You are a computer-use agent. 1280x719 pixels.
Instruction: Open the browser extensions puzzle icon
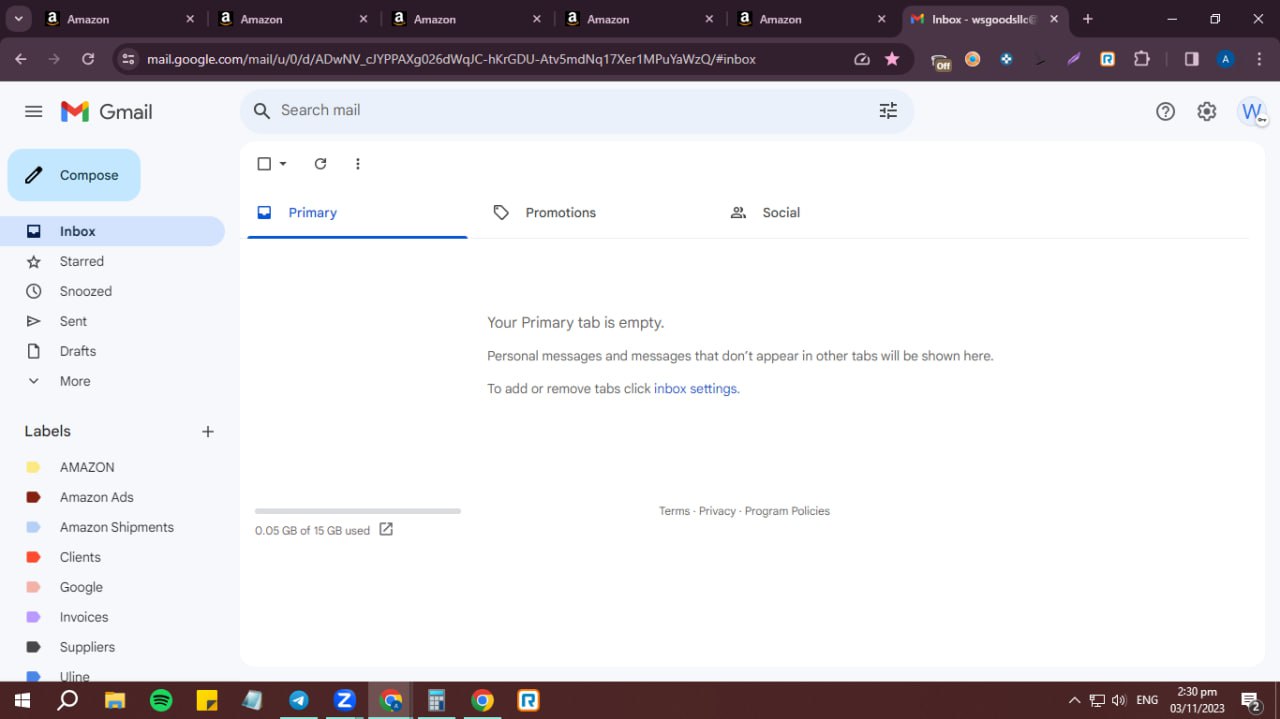[1142, 59]
